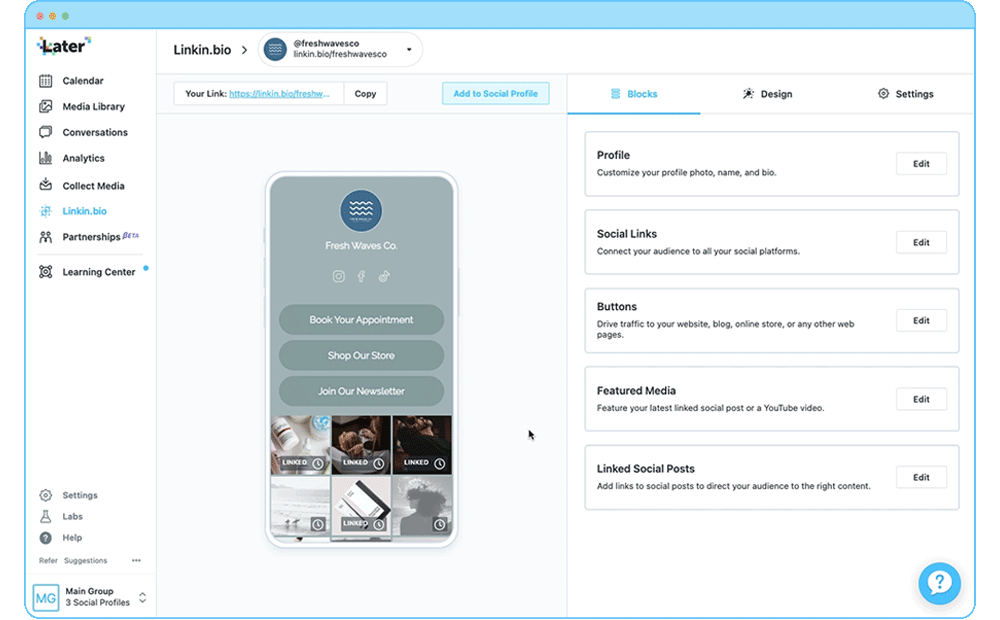Click the Conversations speech bubble icon

tap(45, 132)
